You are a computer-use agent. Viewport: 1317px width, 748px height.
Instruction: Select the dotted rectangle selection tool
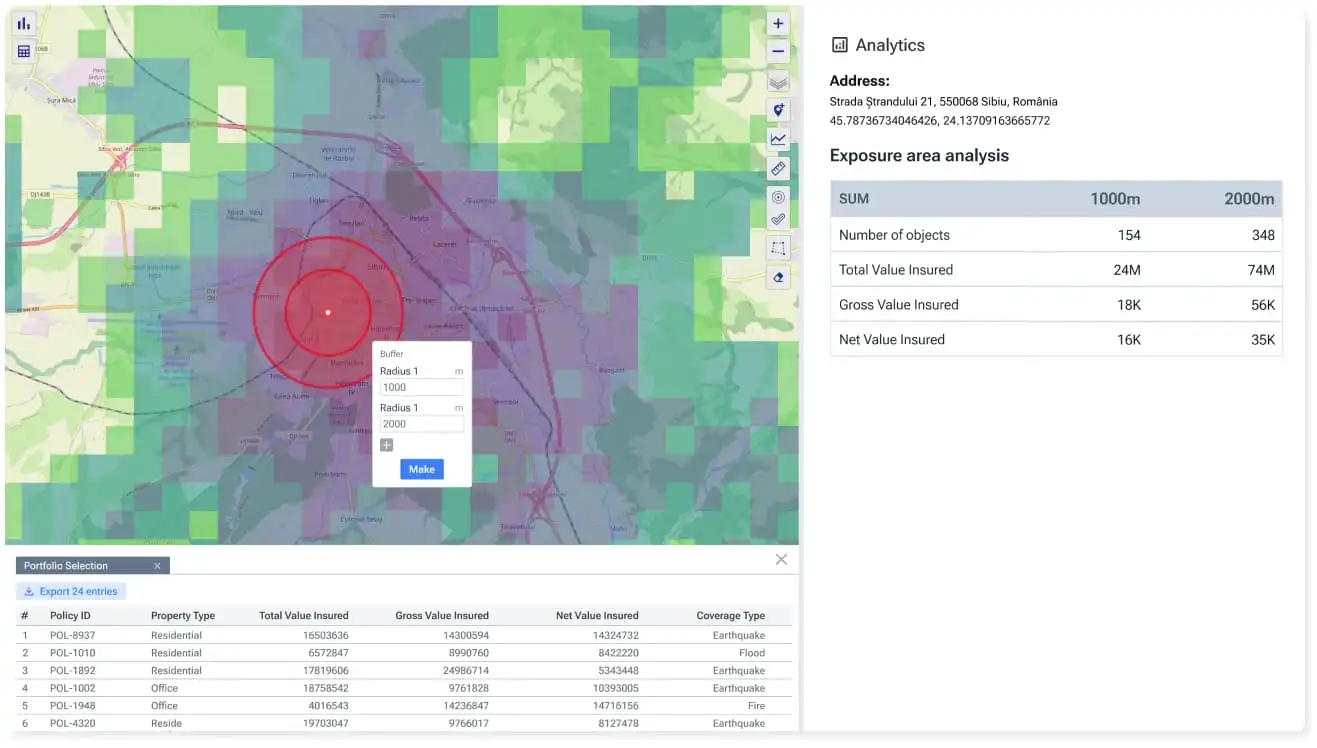[x=778, y=248]
